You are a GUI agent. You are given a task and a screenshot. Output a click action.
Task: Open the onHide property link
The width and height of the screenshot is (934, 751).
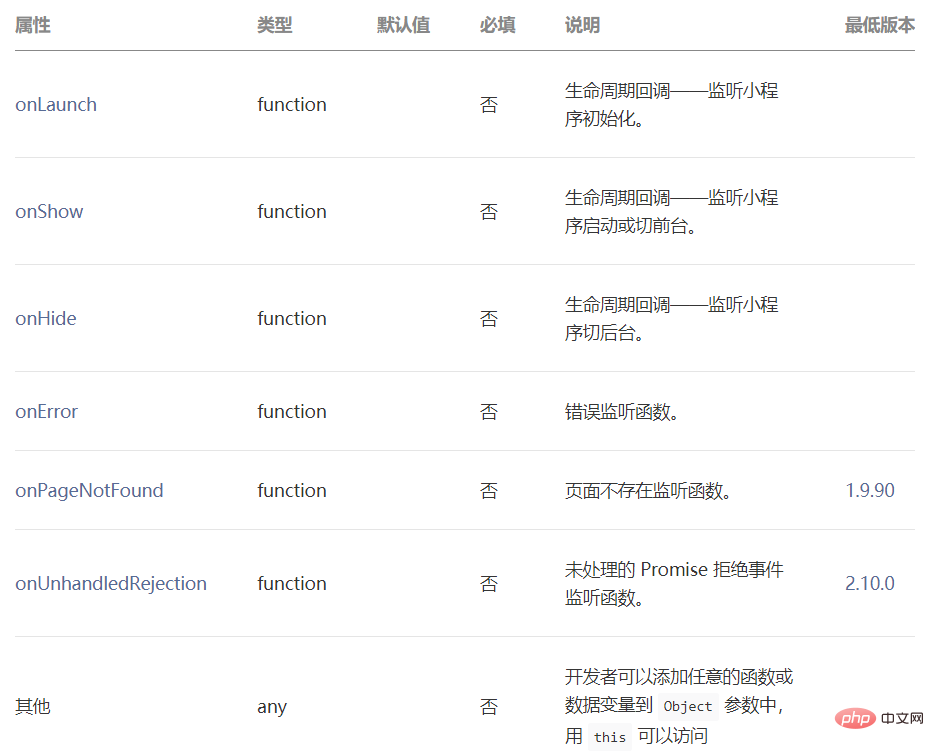(45, 318)
